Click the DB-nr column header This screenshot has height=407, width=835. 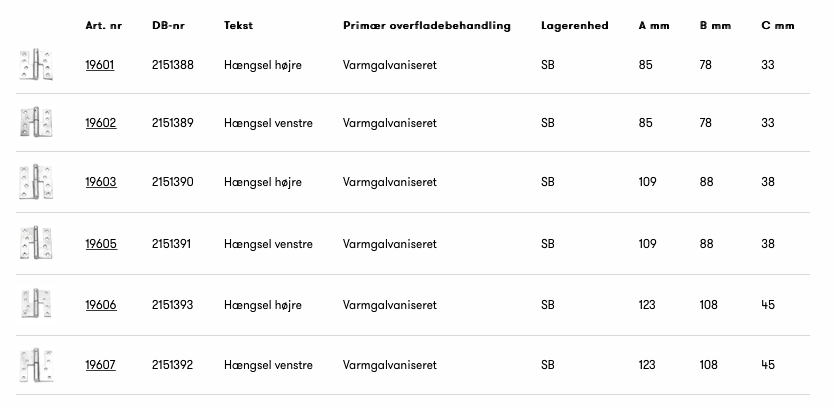coord(168,25)
